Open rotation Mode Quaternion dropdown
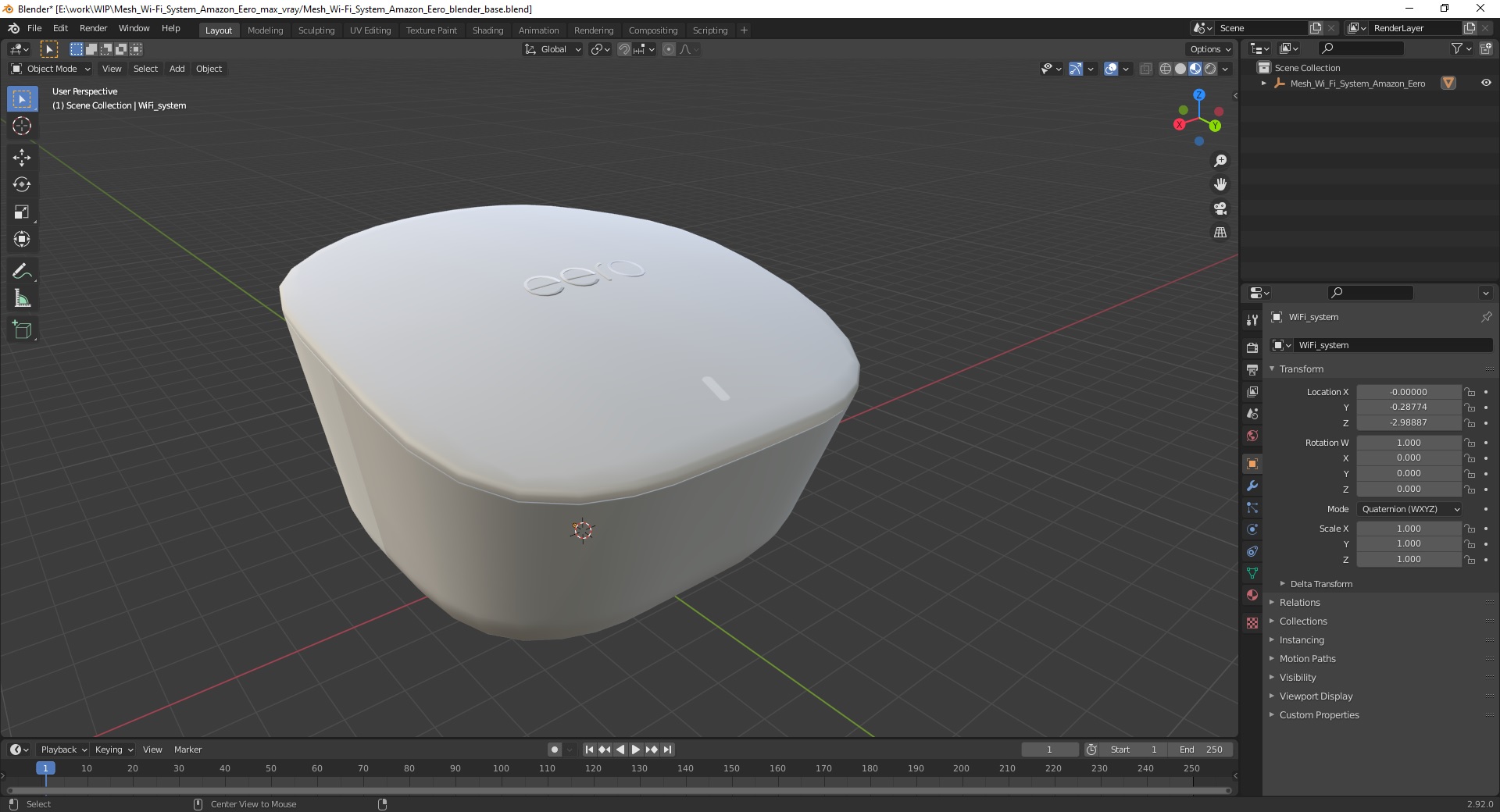The height and width of the screenshot is (812, 1500). (1409, 509)
